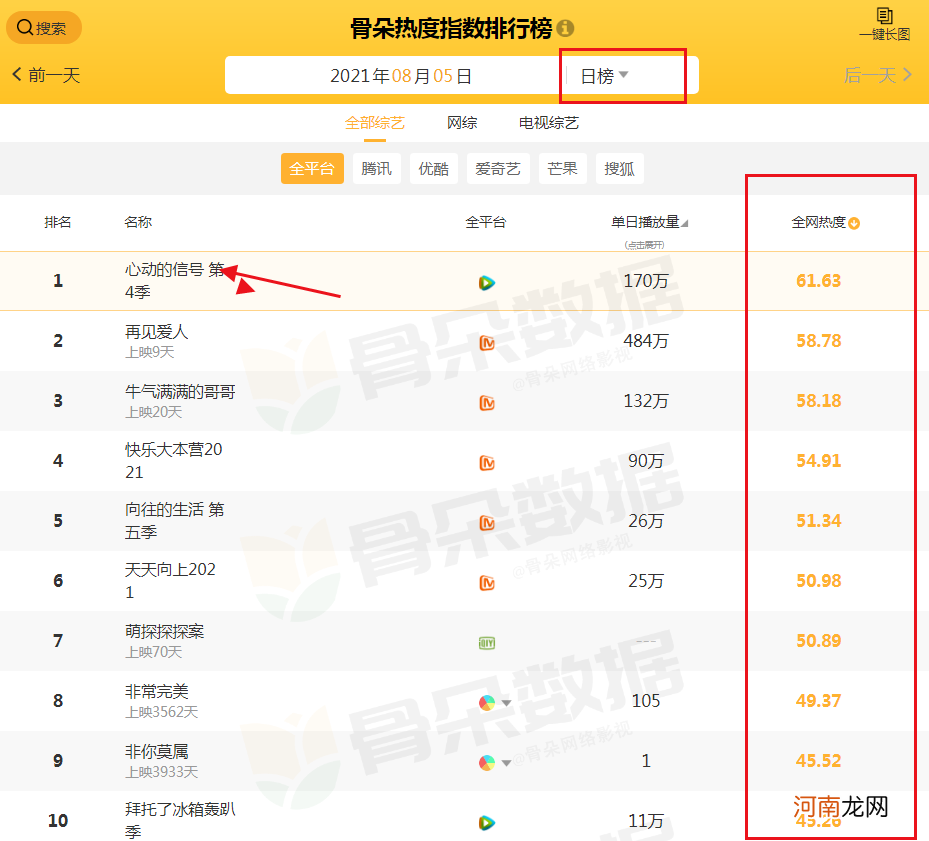The height and width of the screenshot is (841, 929).
Task: Expand platforms for 非你莫属
Action: pyautogui.click(x=504, y=763)
